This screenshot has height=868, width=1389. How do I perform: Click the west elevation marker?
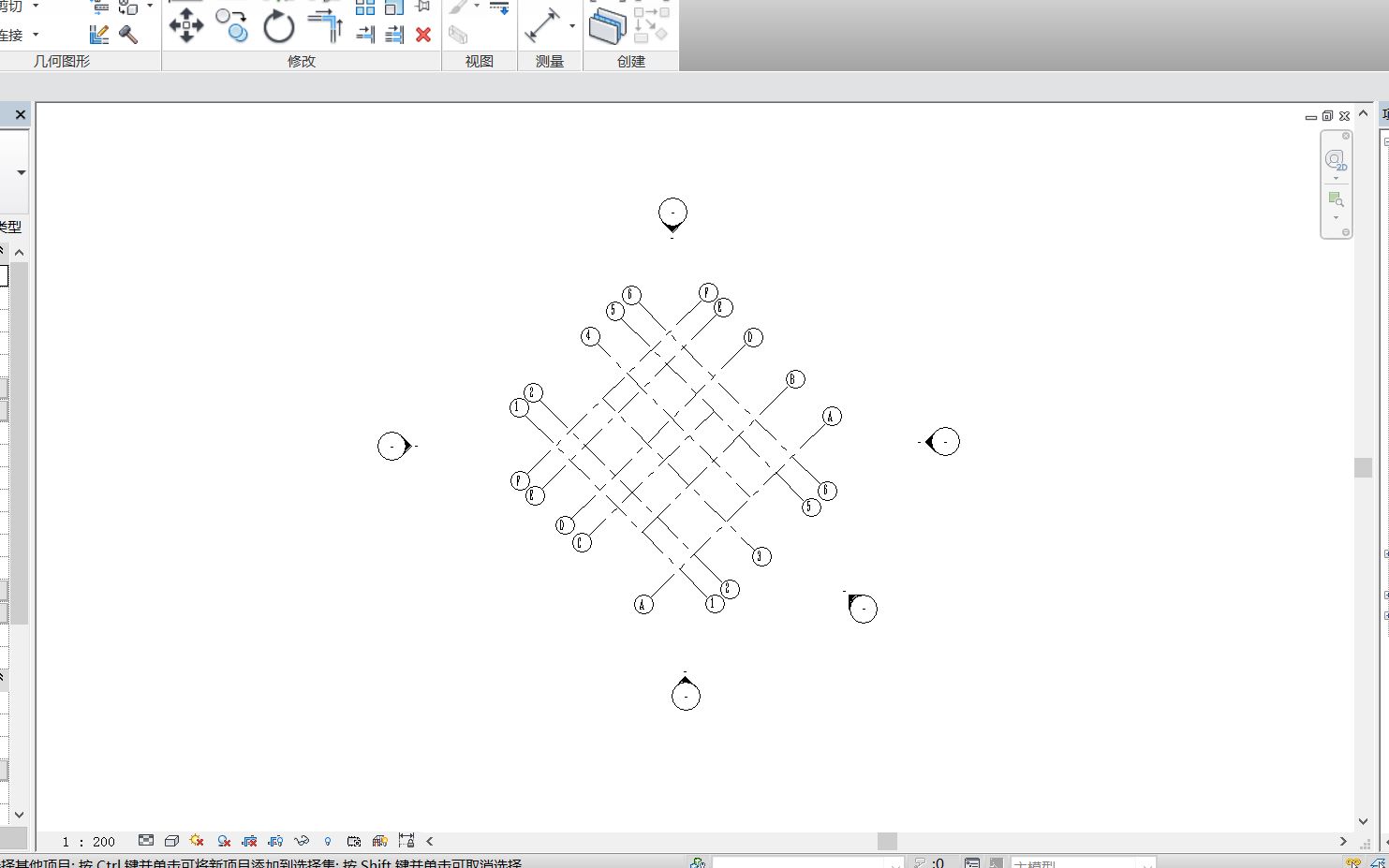[394, 446]
